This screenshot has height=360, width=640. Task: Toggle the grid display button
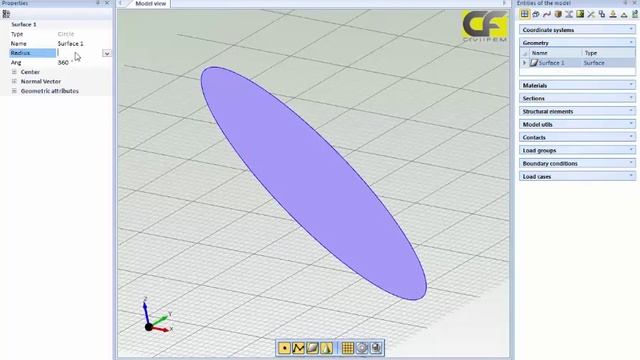[348, 348]
